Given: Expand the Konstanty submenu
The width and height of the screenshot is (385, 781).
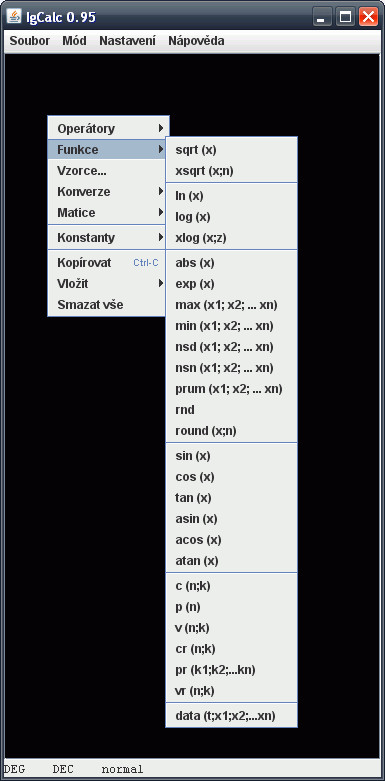Looking at the screenshot, I should point(107,238).
